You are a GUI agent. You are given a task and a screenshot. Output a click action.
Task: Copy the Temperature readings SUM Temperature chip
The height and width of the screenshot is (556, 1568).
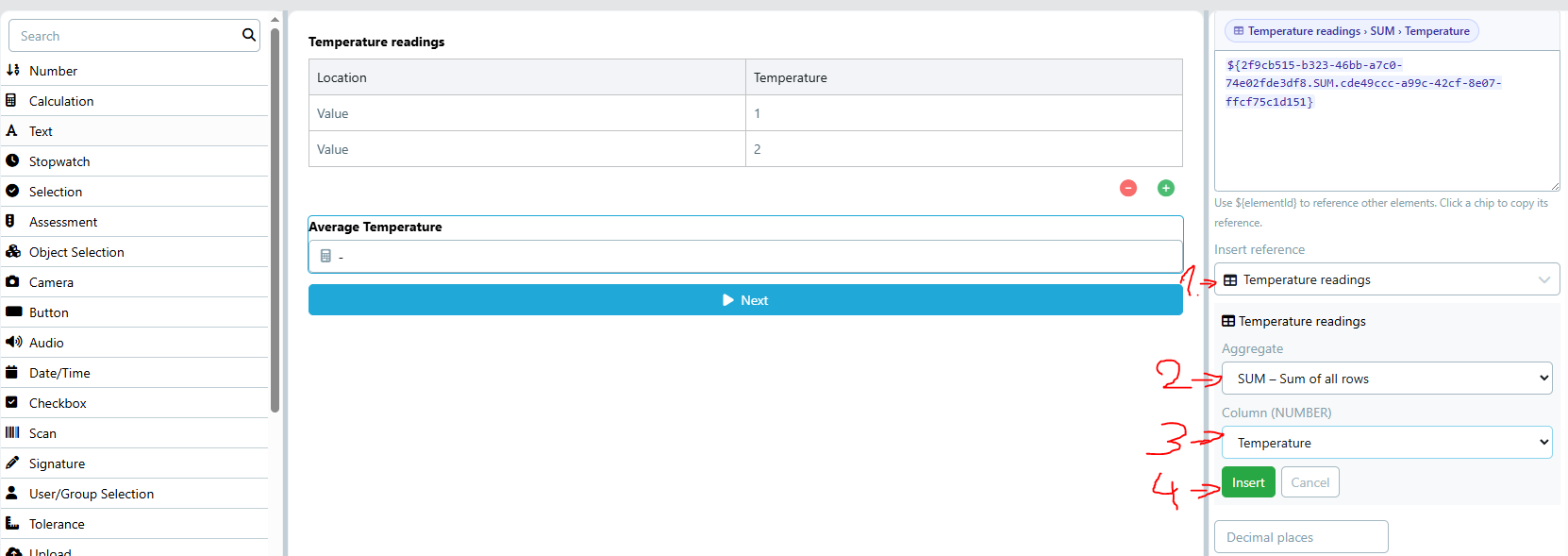[1352, 31]
